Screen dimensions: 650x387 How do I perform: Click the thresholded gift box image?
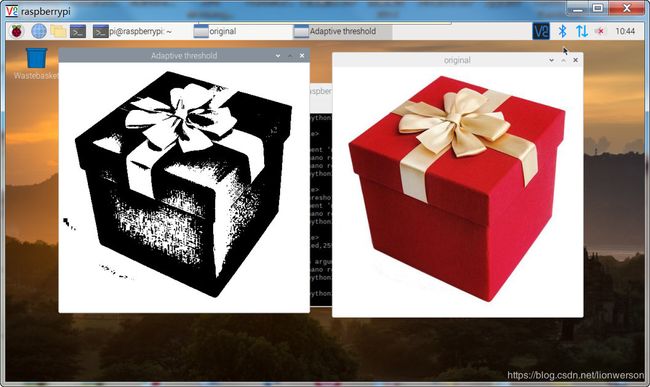[x=184, y=188]
